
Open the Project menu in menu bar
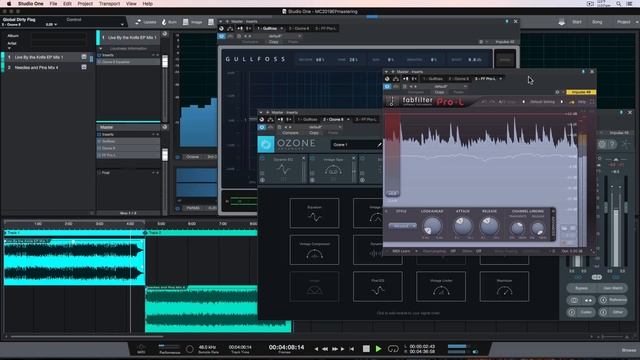[85, 4]
